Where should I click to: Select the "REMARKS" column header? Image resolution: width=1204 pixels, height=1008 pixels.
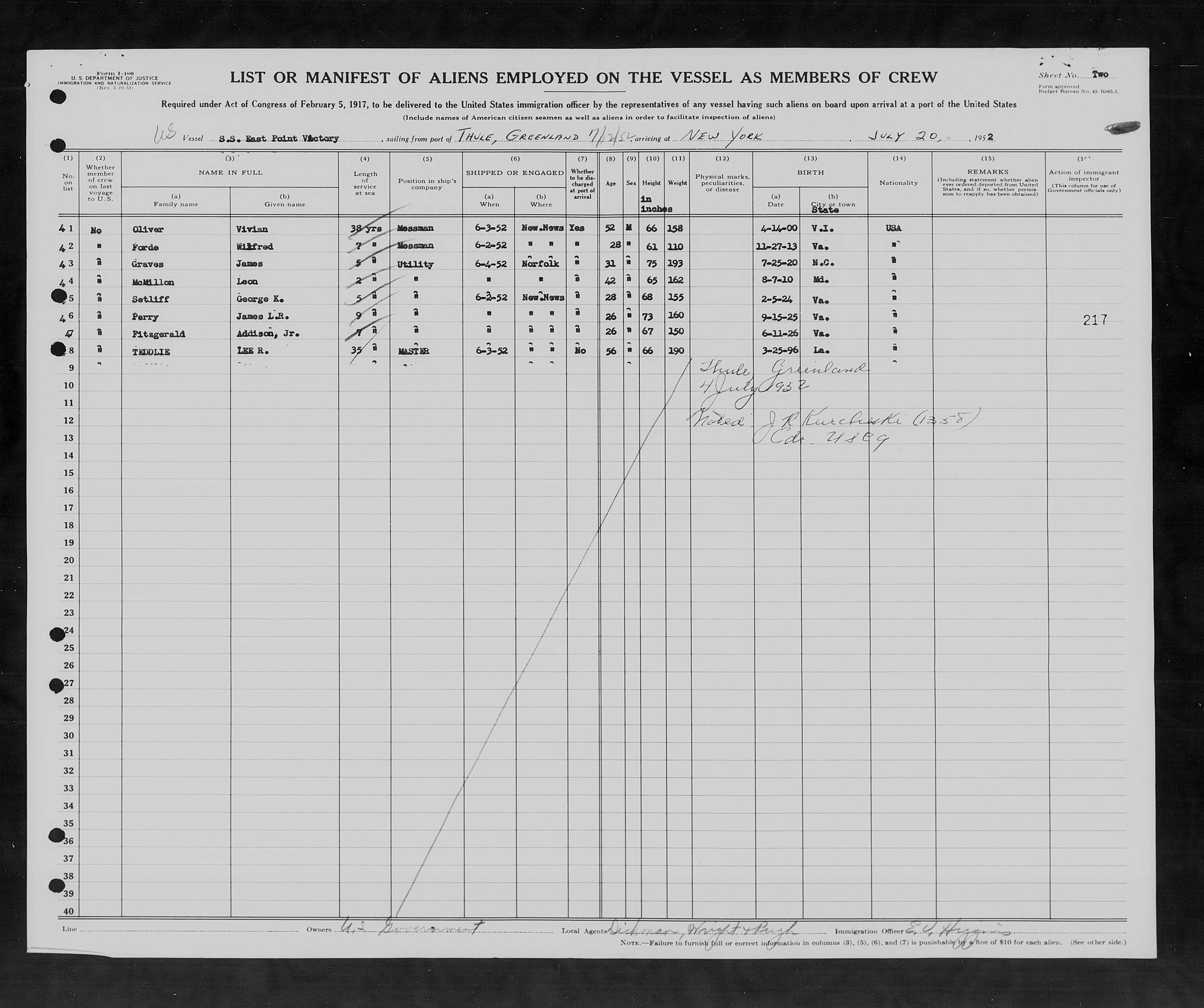(x=988, y=172)
